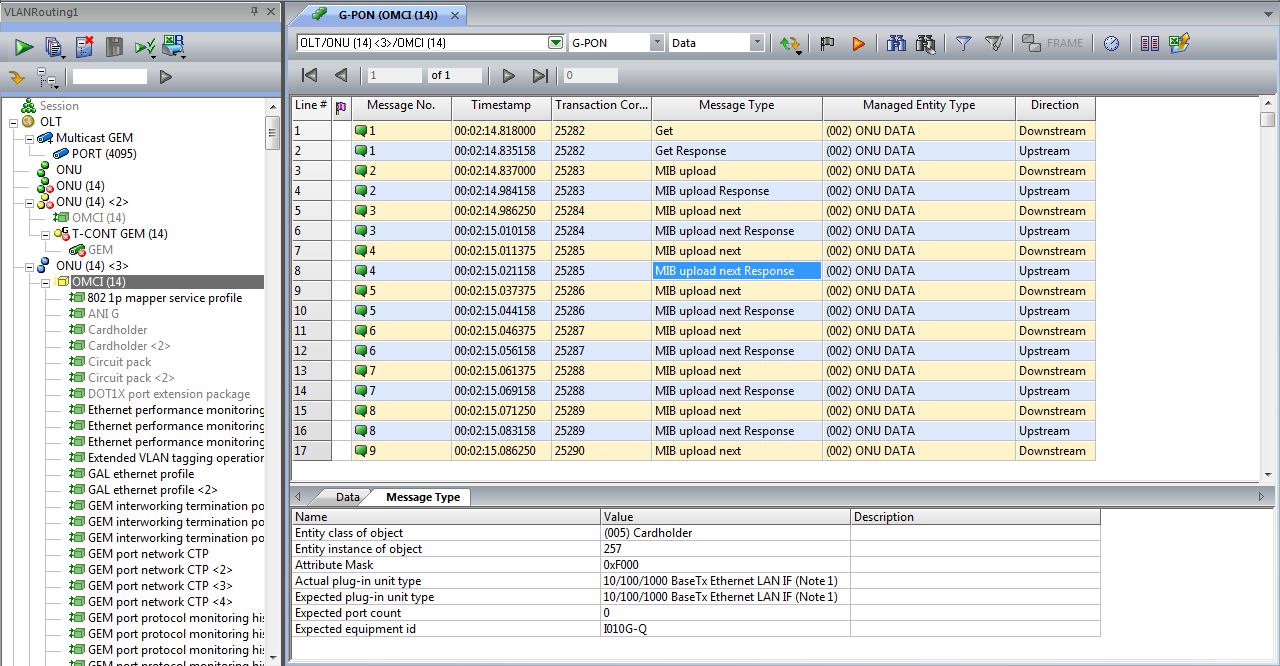Click Expected equipment id value I010G-Q
1280x666 pixels.
[725, 629]
